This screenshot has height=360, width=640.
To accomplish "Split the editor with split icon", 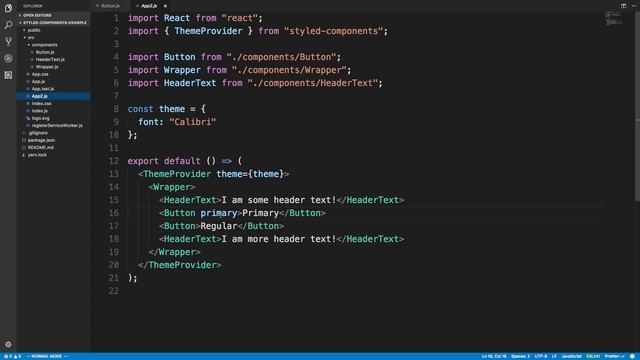I will (x=623, y=6).
